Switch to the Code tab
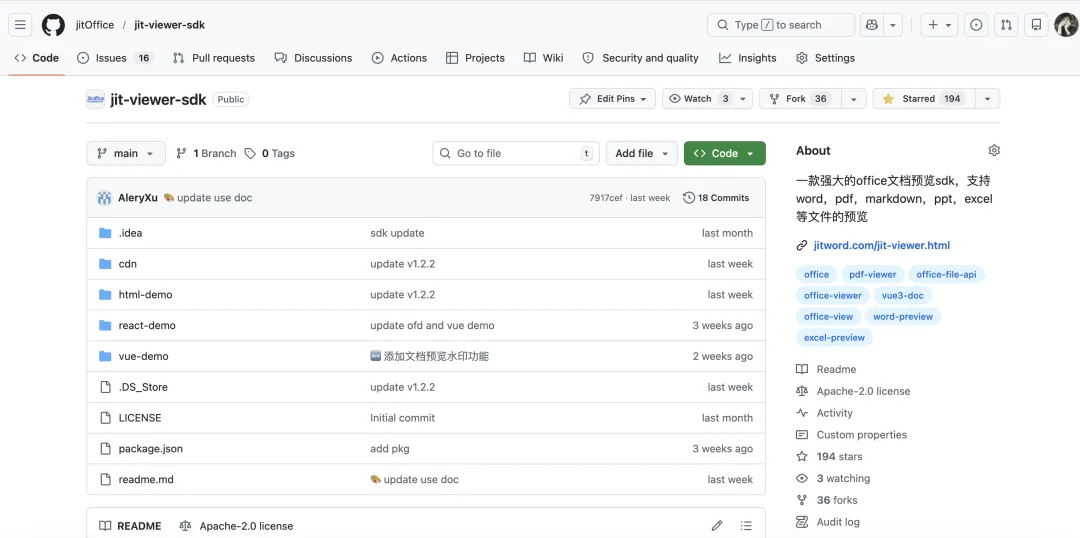1080x538 pixels. click(x=37, y=58)
